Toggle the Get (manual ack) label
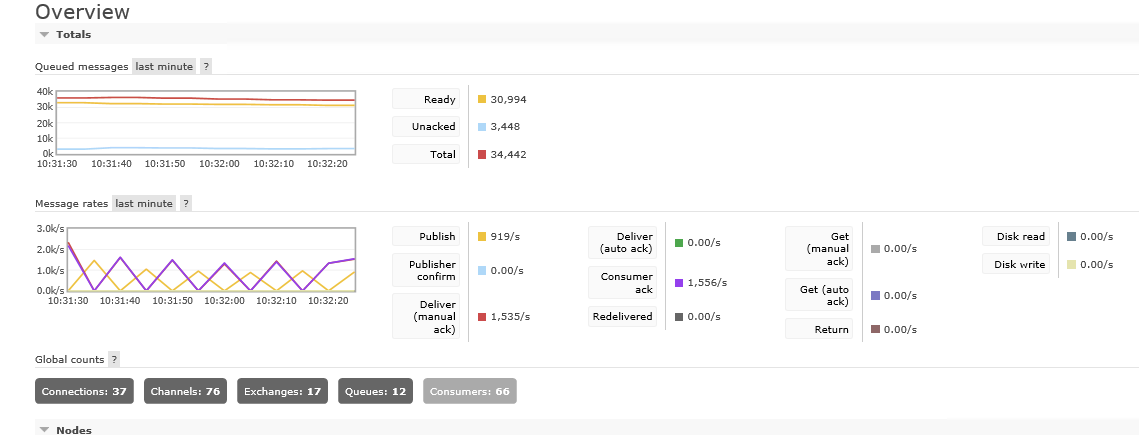1139x435 pixels. pyautogui.click(x=819, y=248)
